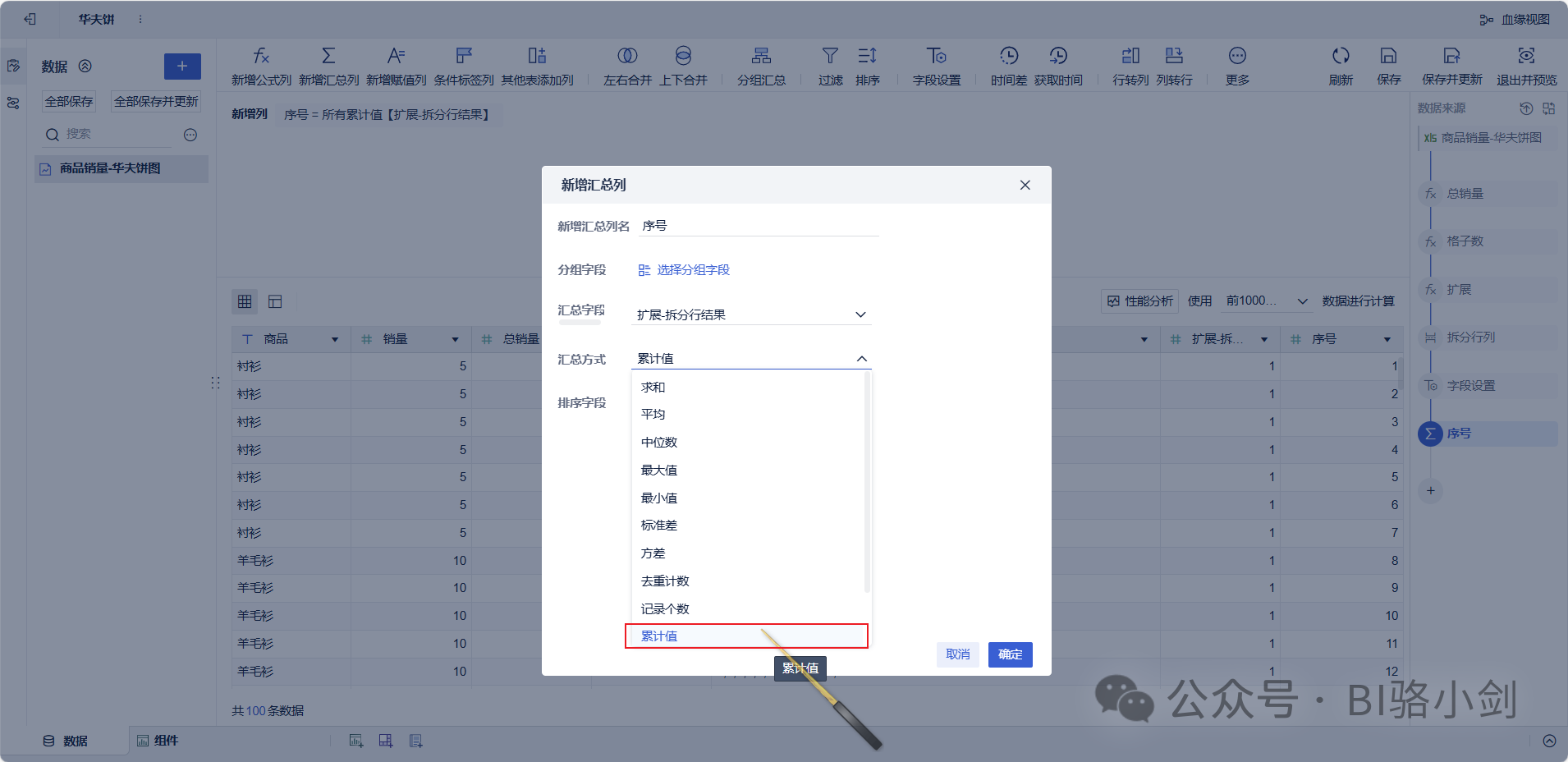
Task: Select the 总销量 step in flow
Action: tap(1486, 194)
